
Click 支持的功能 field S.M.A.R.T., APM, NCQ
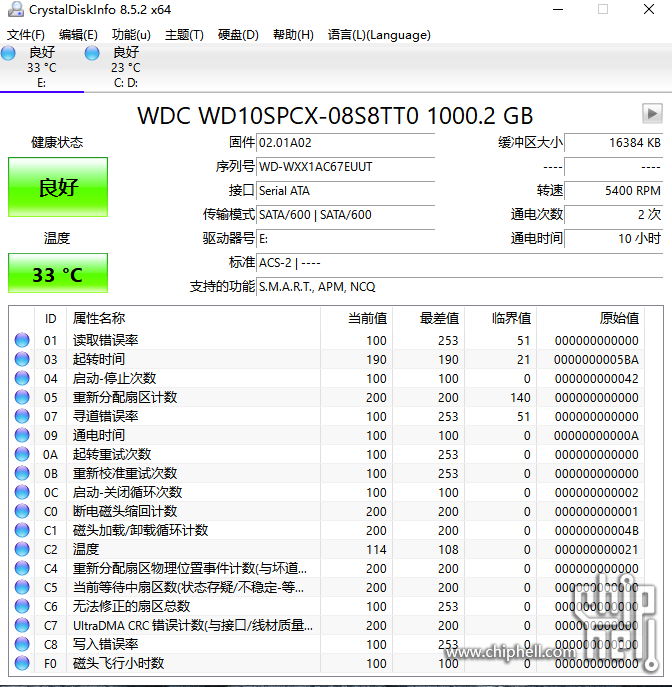pyautogui.click(x=460, y=287)
